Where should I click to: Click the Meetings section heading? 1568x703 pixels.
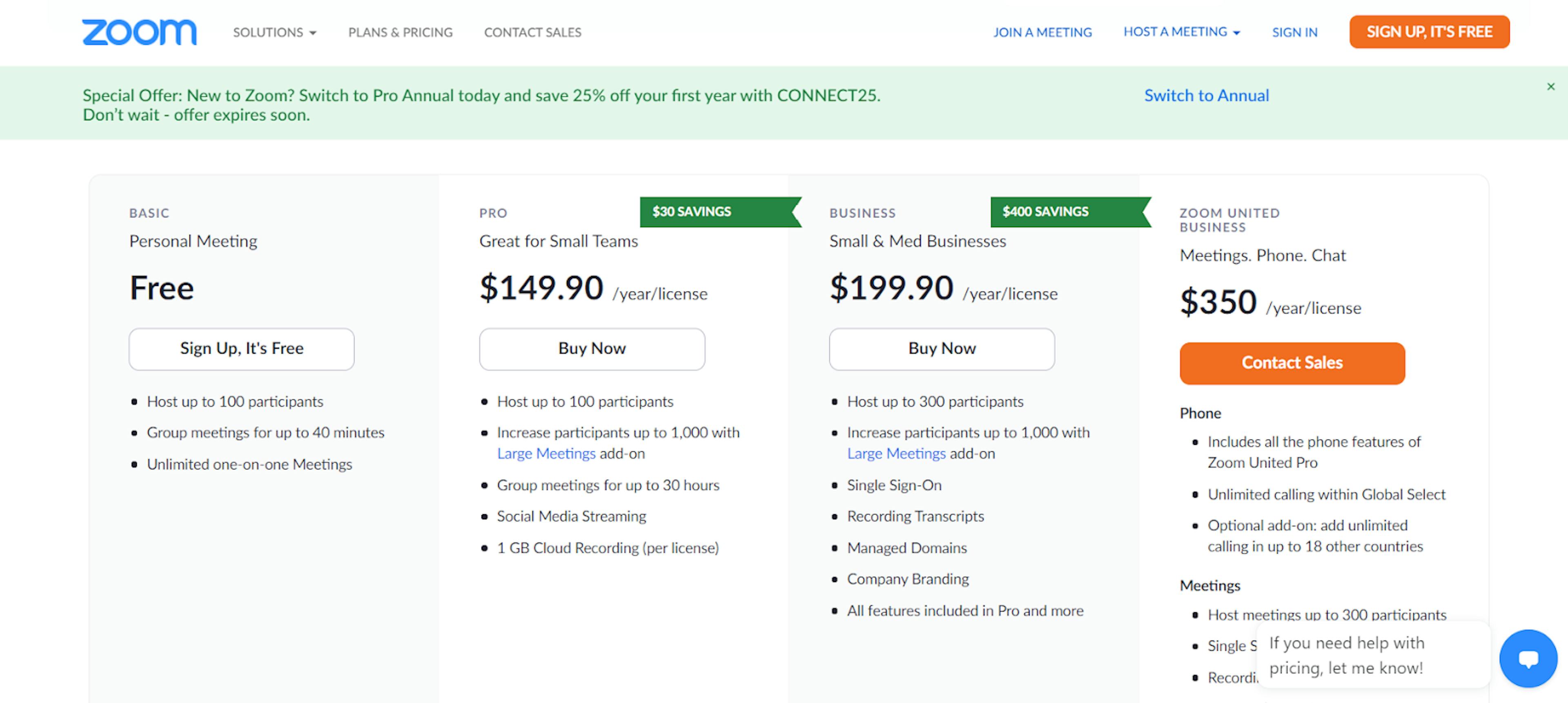1209,585
